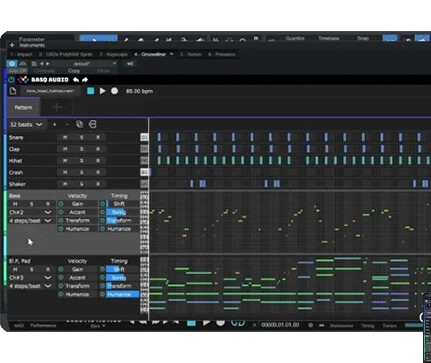
Task: Solo the E.P. Pad track
Action: pyautogui.click(x=31, y=269)
